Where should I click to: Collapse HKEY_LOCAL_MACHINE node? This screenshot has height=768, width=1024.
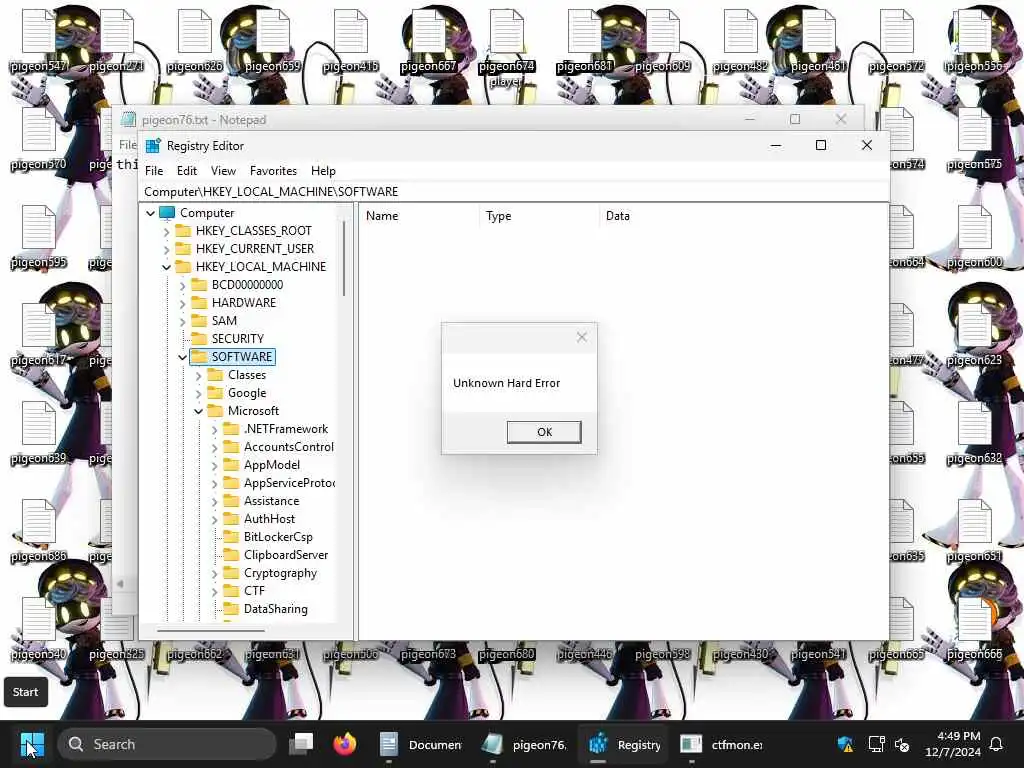[167, 267]
